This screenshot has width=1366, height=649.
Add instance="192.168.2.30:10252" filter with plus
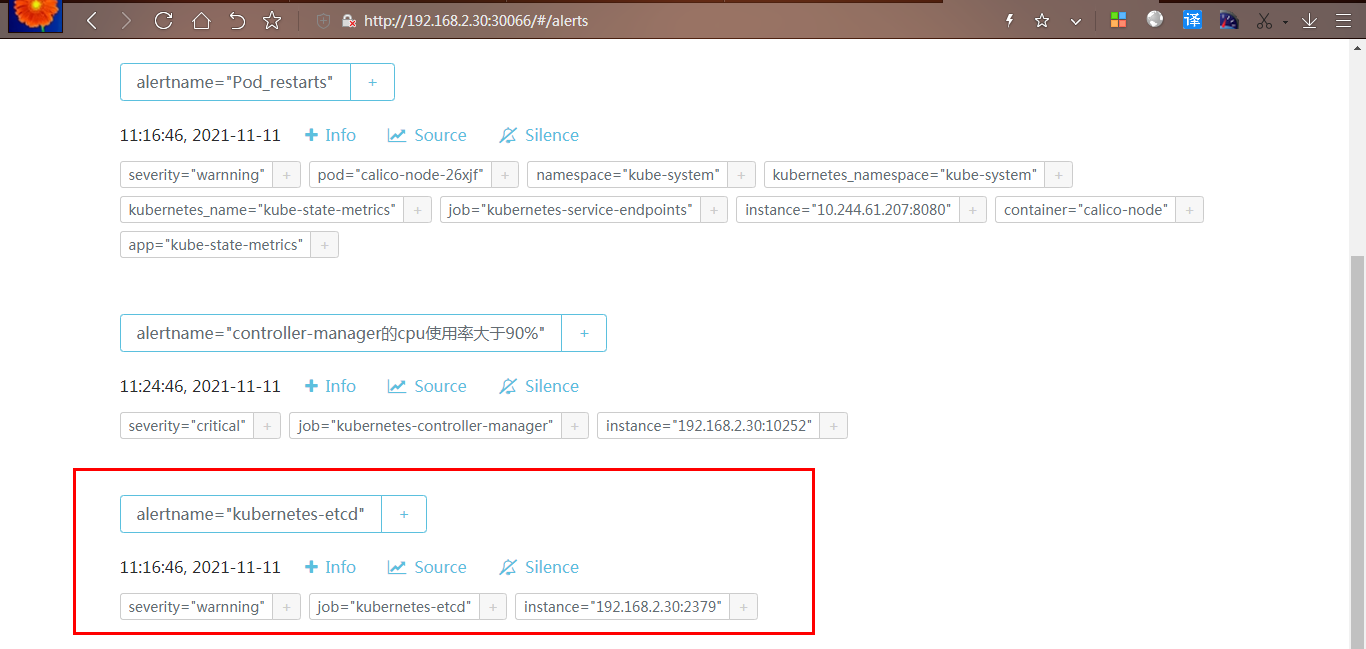834,426
